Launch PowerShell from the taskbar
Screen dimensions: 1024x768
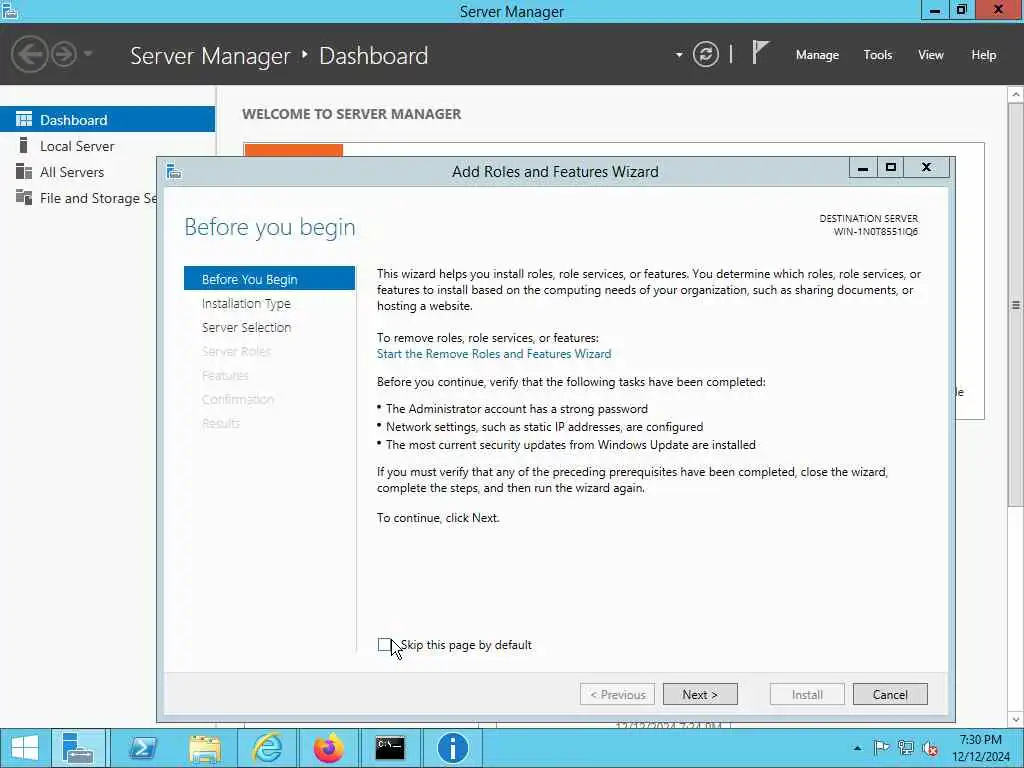click(142, 748)
